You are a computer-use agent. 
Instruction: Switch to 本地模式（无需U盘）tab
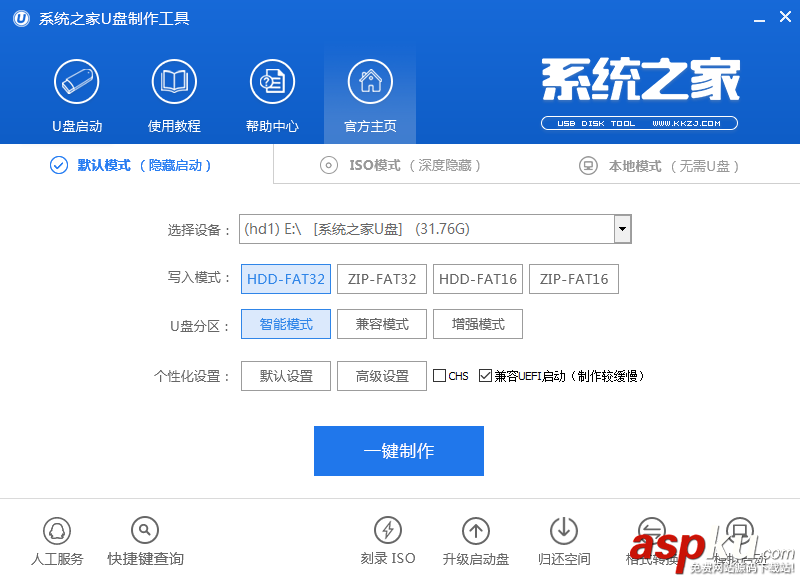point(659,166)
